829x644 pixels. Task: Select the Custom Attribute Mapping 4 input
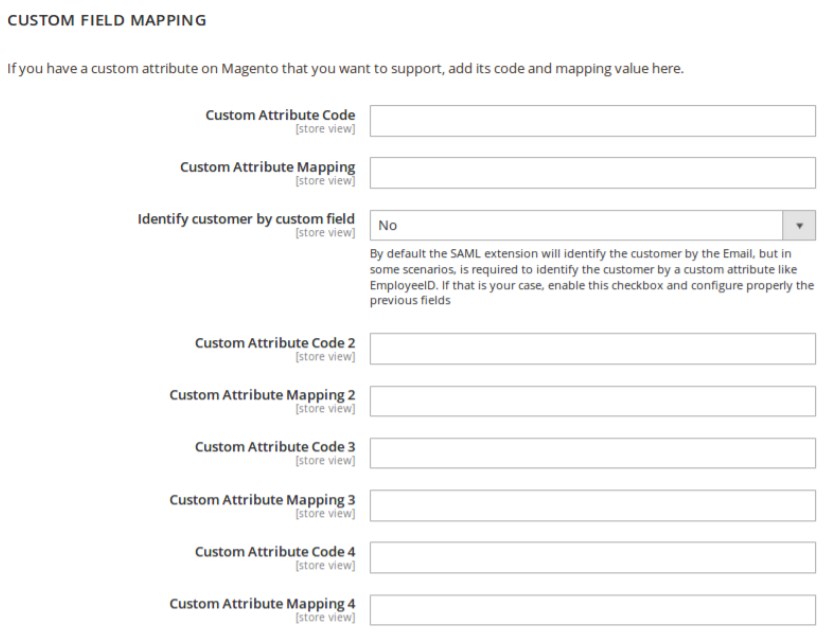(592, 609)
